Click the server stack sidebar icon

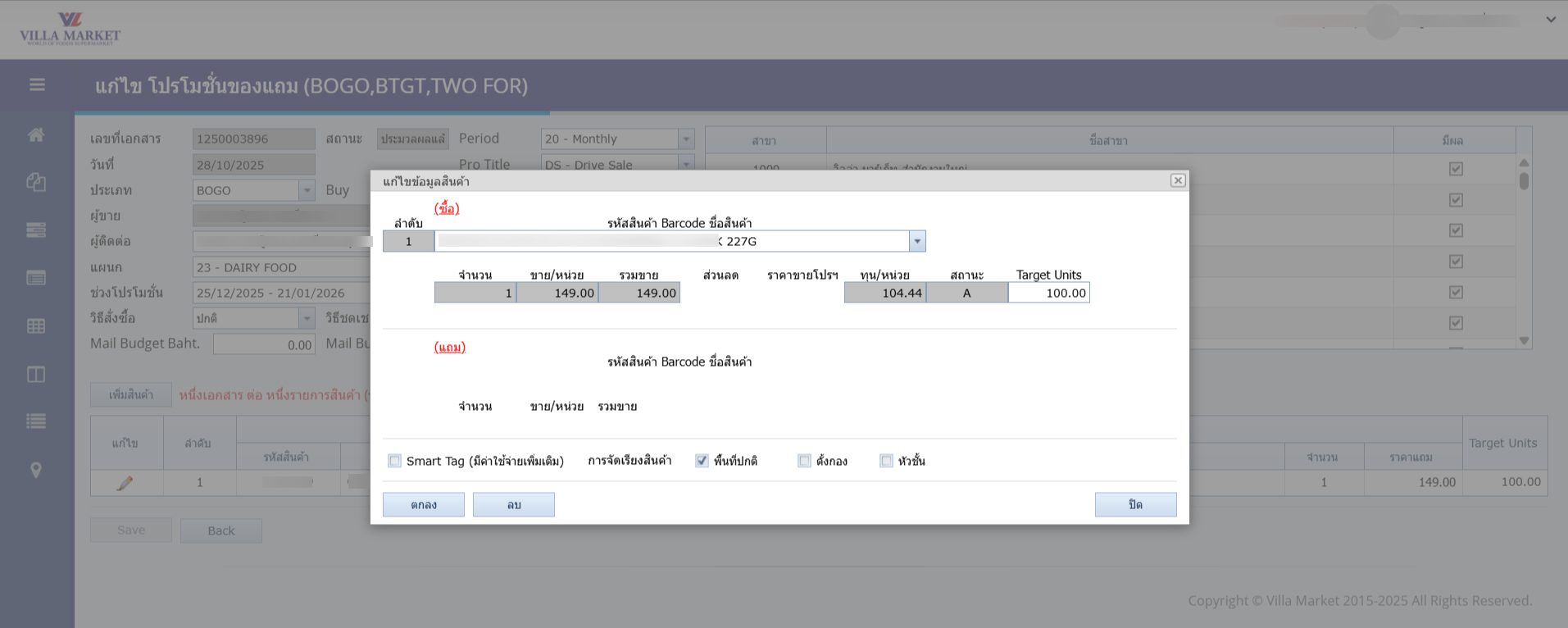tap(36, 230)
